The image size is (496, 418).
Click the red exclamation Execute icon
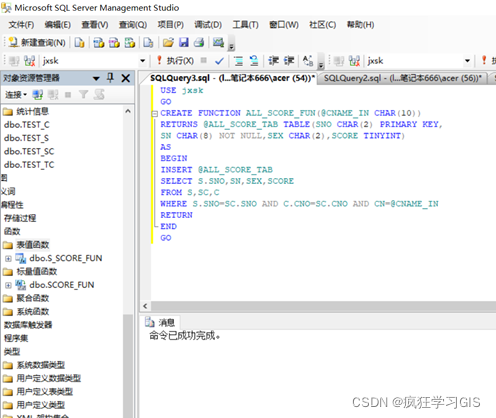pyautogui.click(x=159, y=60)
